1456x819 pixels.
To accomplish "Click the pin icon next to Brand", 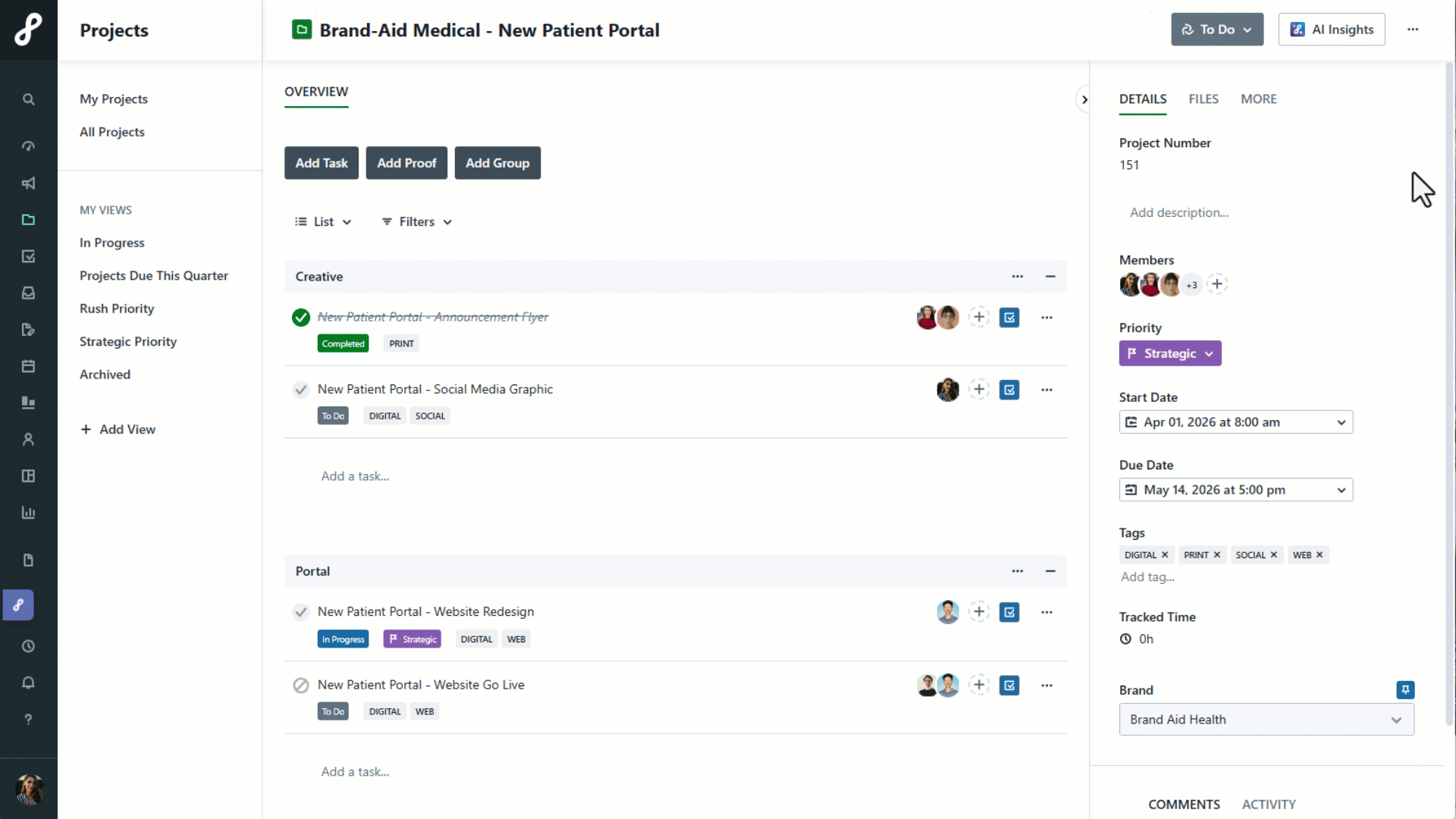I will coord(1405,689).
